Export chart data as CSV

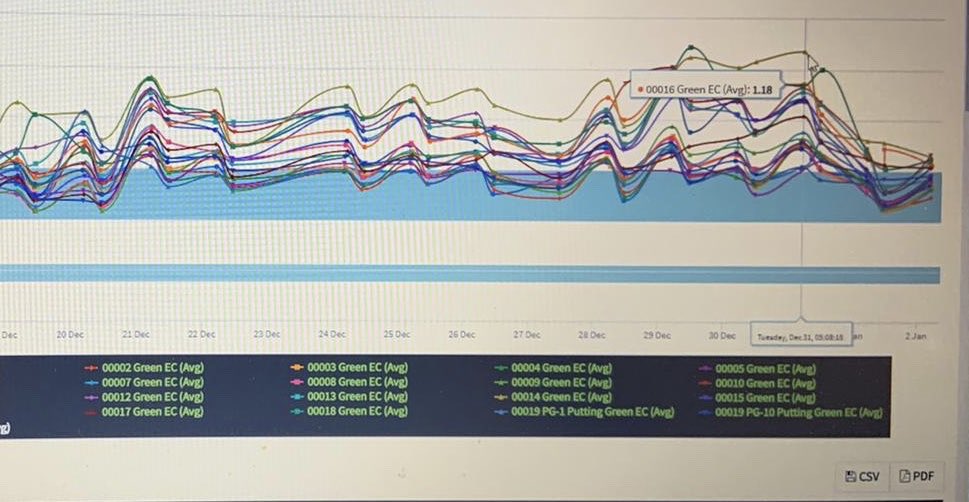coord(862,476)
